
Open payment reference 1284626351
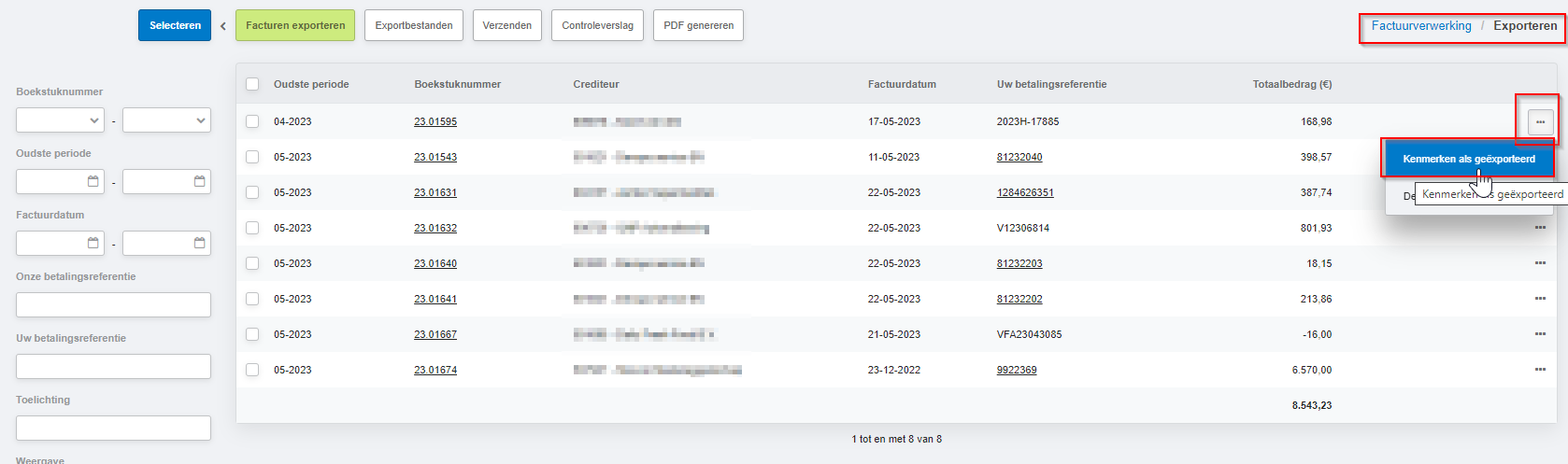1025,192
